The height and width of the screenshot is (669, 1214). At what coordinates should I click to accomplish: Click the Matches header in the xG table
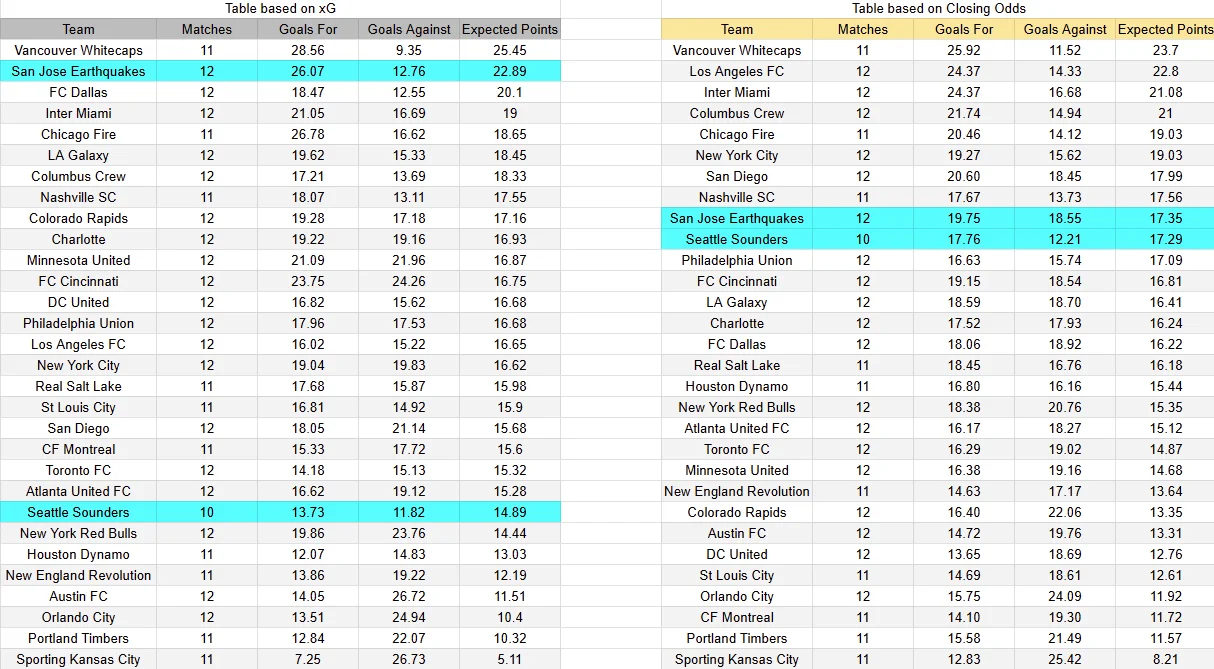(x=207, y=29)
